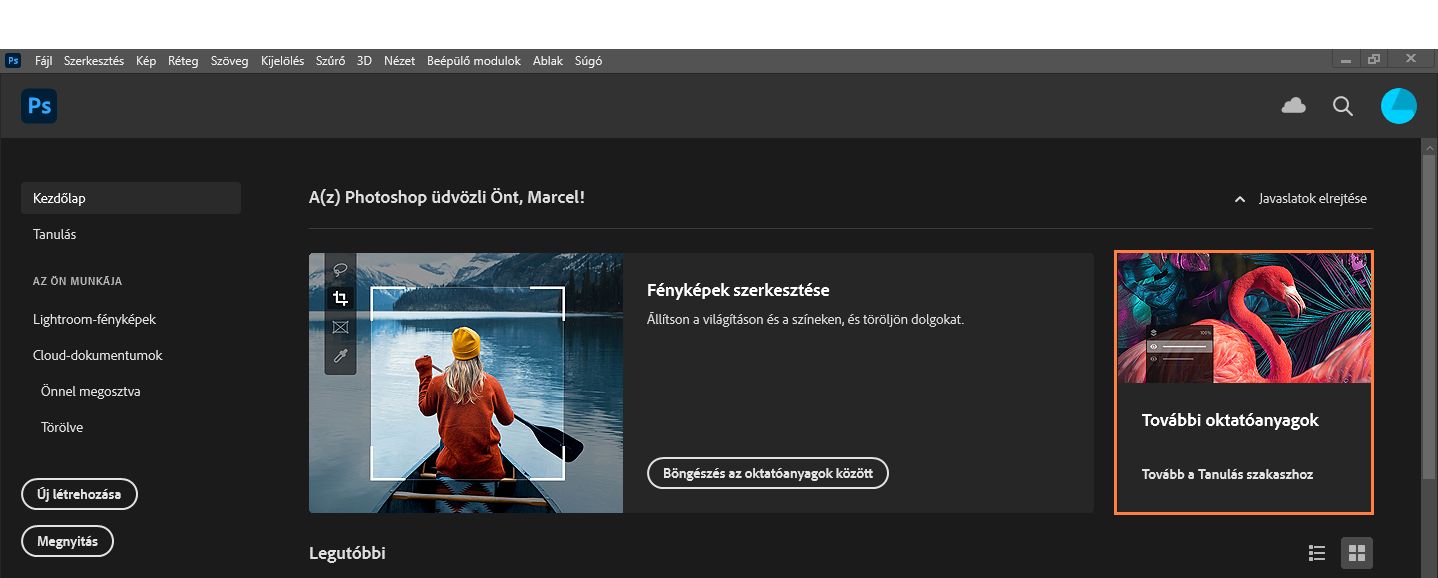The height and width of the screenshot is (578, 1438).
Task: Restore down the Photoshop window
Action: click(x=1374, y=60)
